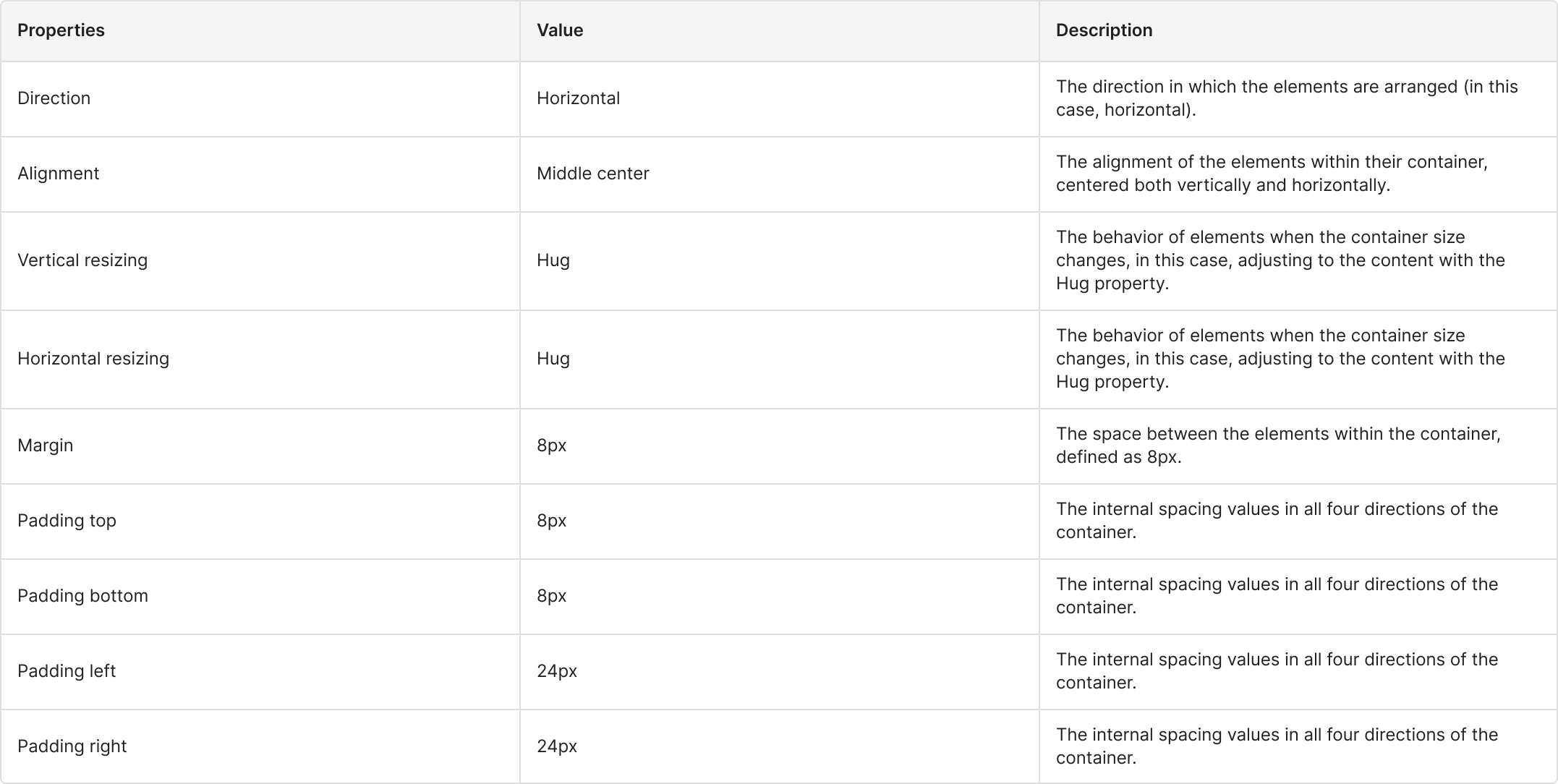Select the Alignment property cell
This screenshot has height=784, width=1558.
[59, 174]
